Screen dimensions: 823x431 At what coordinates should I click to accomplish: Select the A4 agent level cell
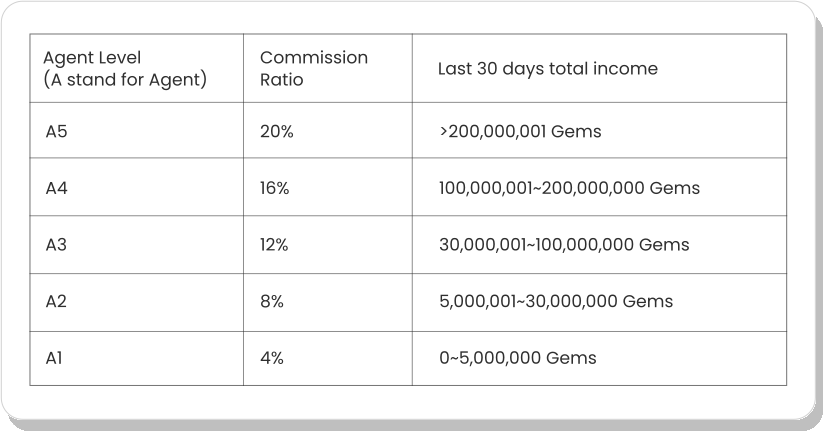pos(58,188)
